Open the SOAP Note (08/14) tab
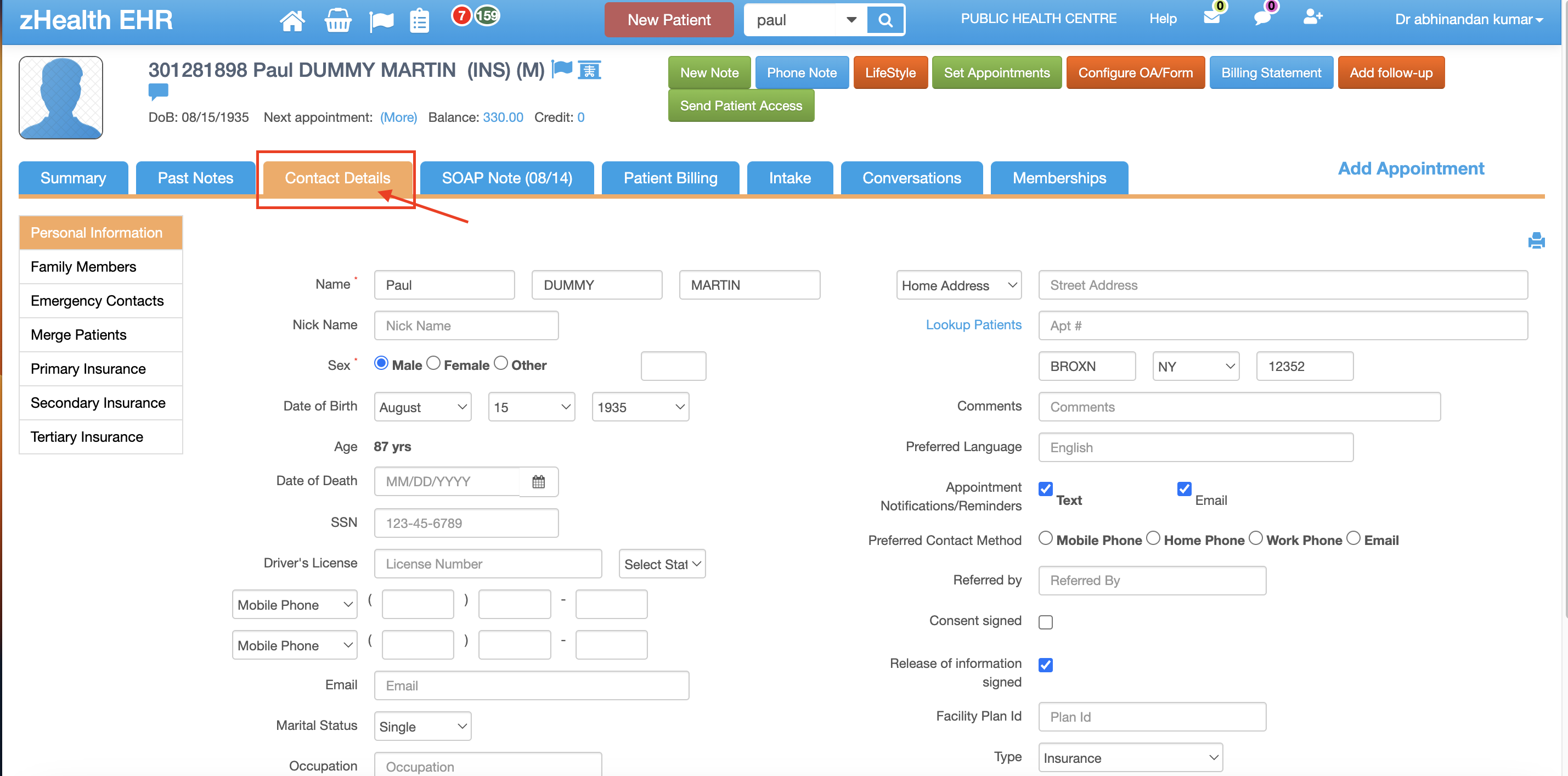The width and height of the screenshot is (1568, 776). click(x=507, y=178)
